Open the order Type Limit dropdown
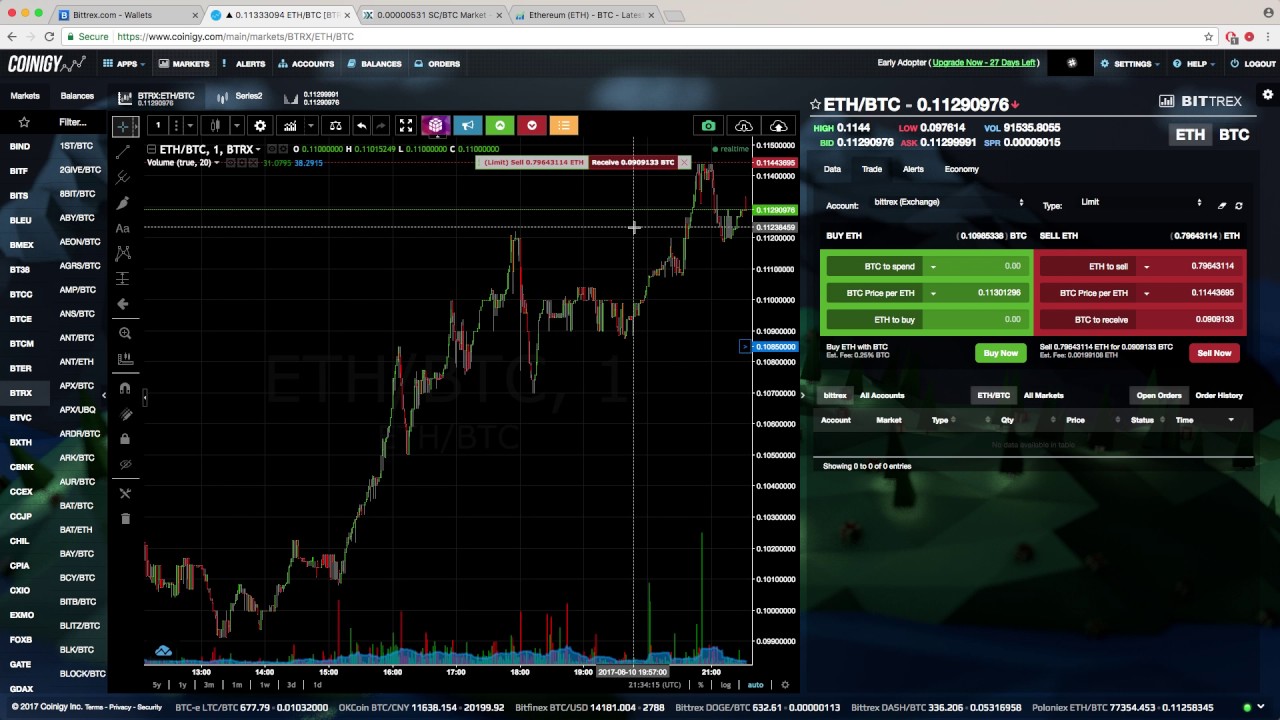This screenshot has width=1280, height=720. [x=1141, y=202]
